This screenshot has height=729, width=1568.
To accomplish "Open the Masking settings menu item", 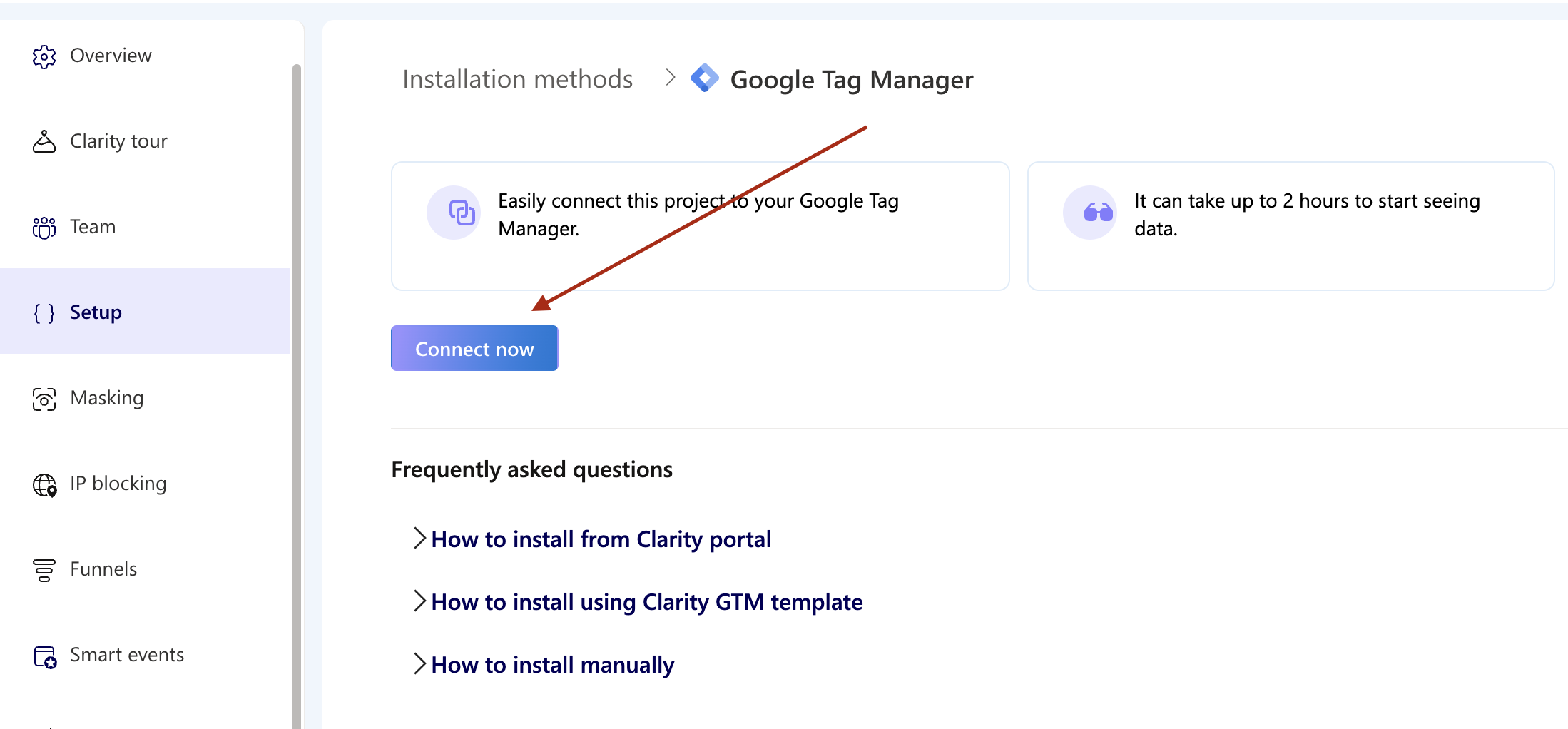I will click(107, 398).
